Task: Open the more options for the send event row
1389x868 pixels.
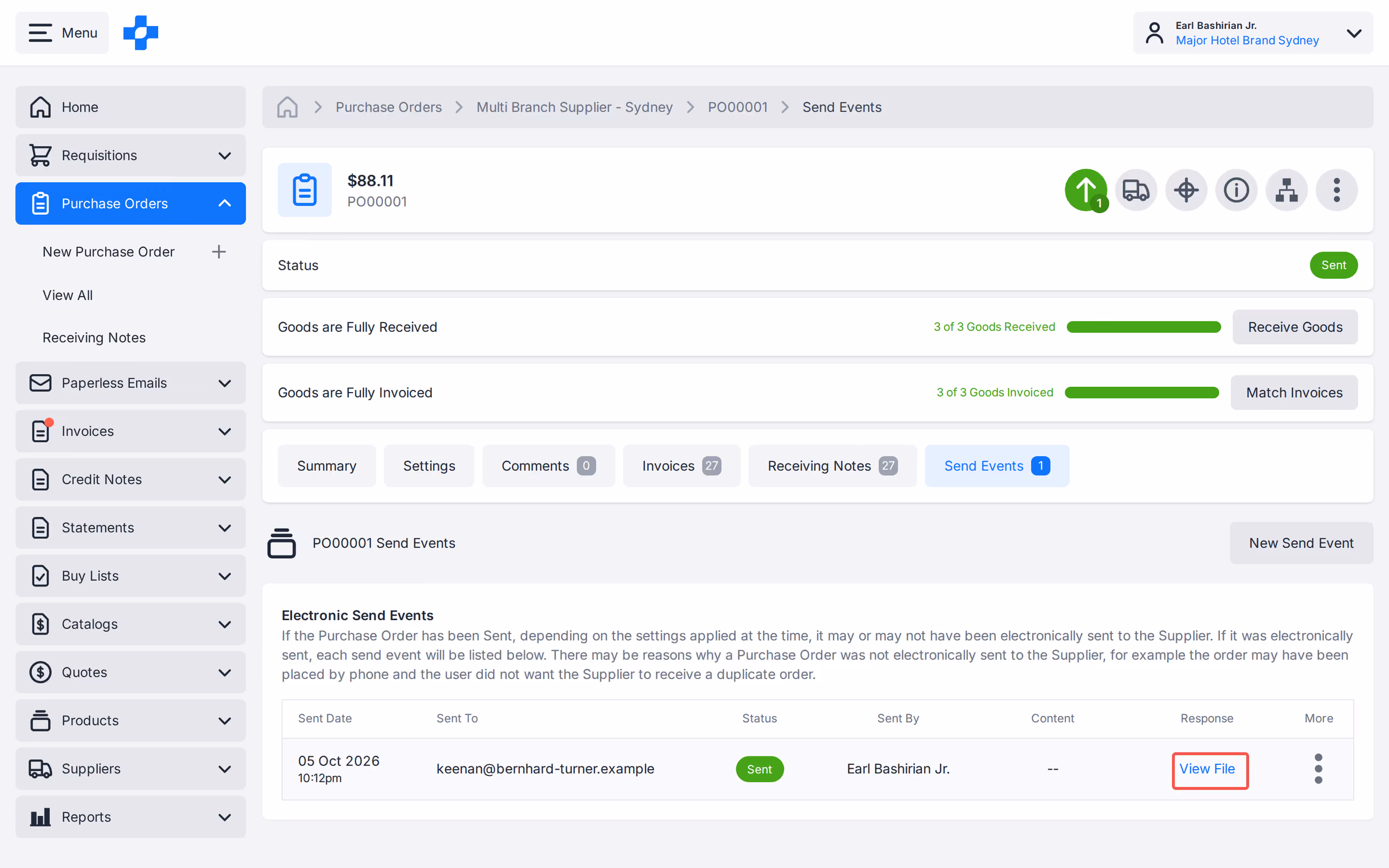Action: tap(1318, 769)
